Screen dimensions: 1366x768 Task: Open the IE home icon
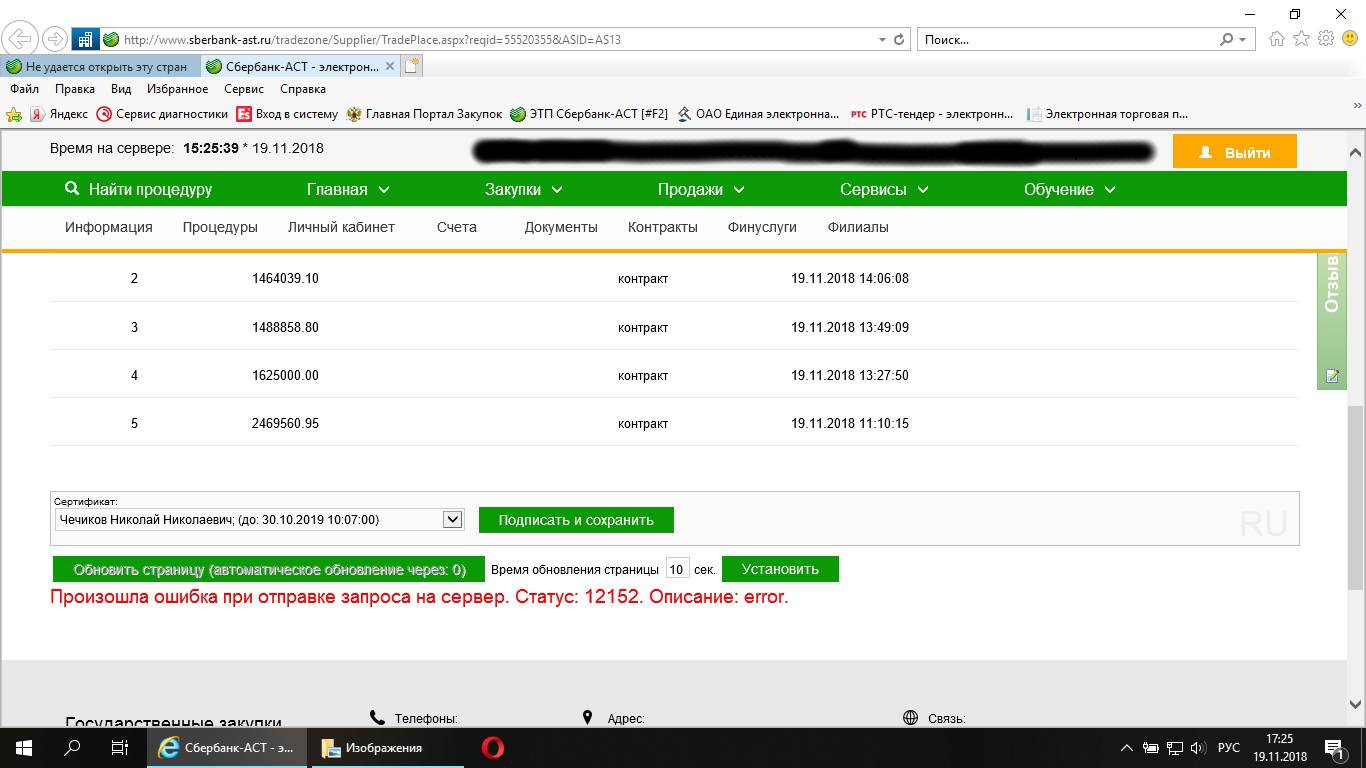point(1277,39)
